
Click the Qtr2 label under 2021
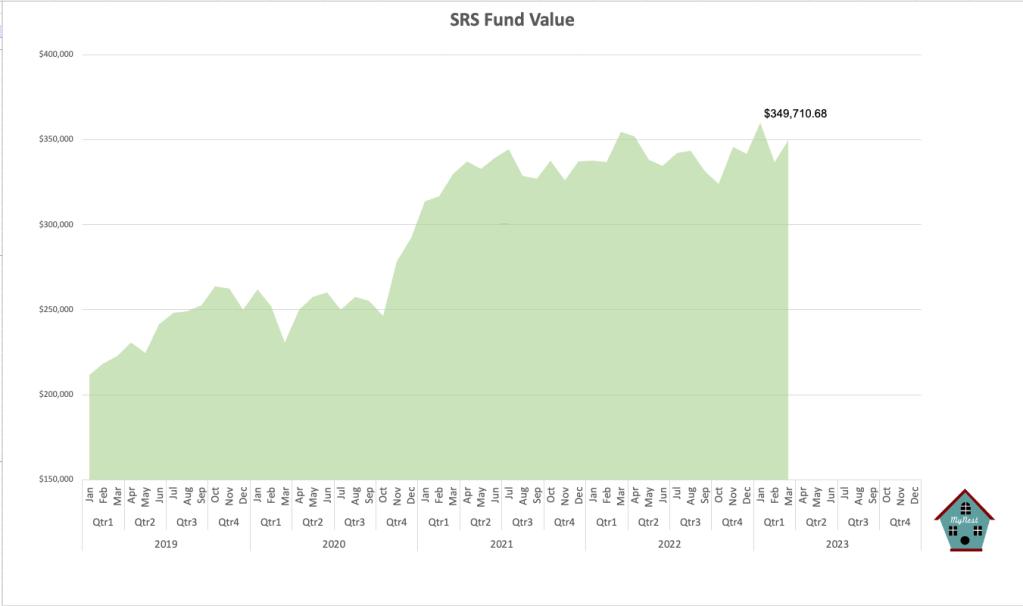[480, 522]
